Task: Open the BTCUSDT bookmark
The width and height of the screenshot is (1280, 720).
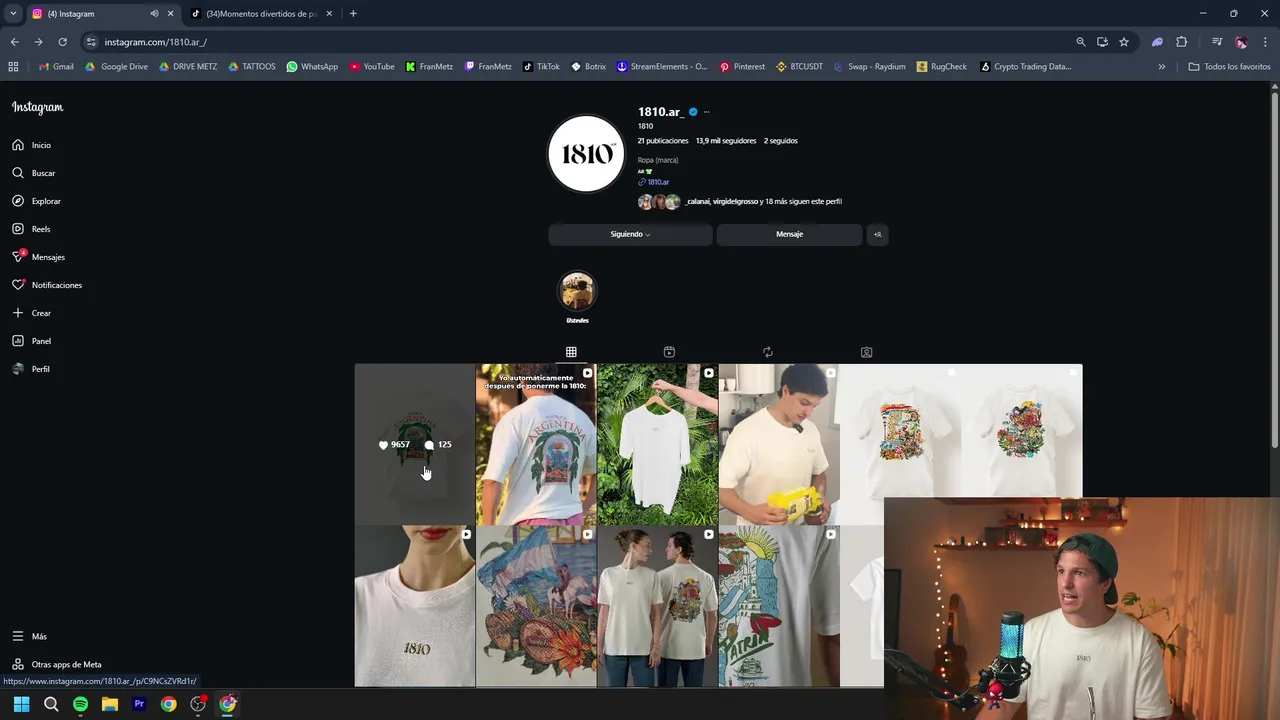Action: point(799,67)
